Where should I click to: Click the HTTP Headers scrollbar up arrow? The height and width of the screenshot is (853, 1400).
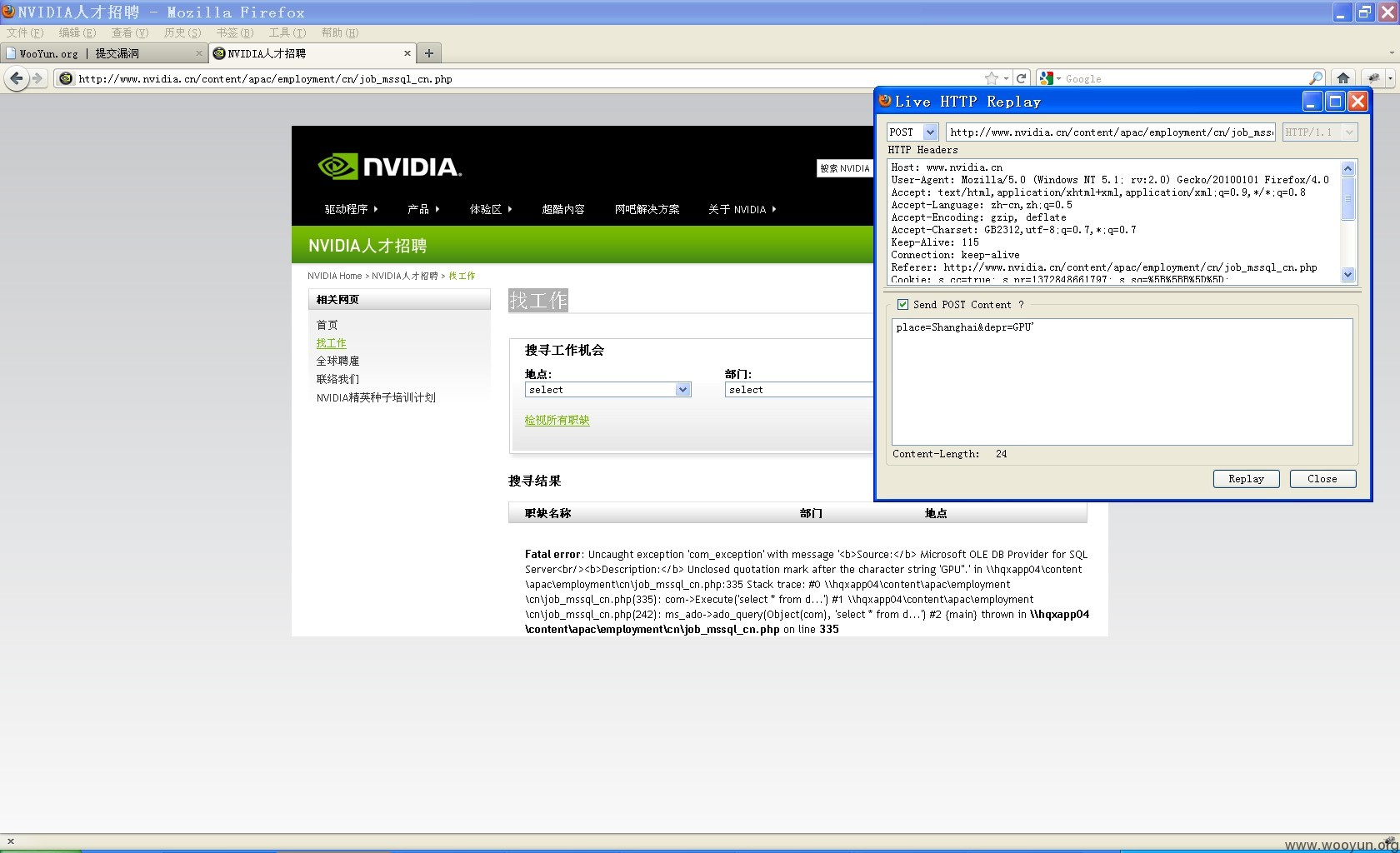pos(1348,168)
